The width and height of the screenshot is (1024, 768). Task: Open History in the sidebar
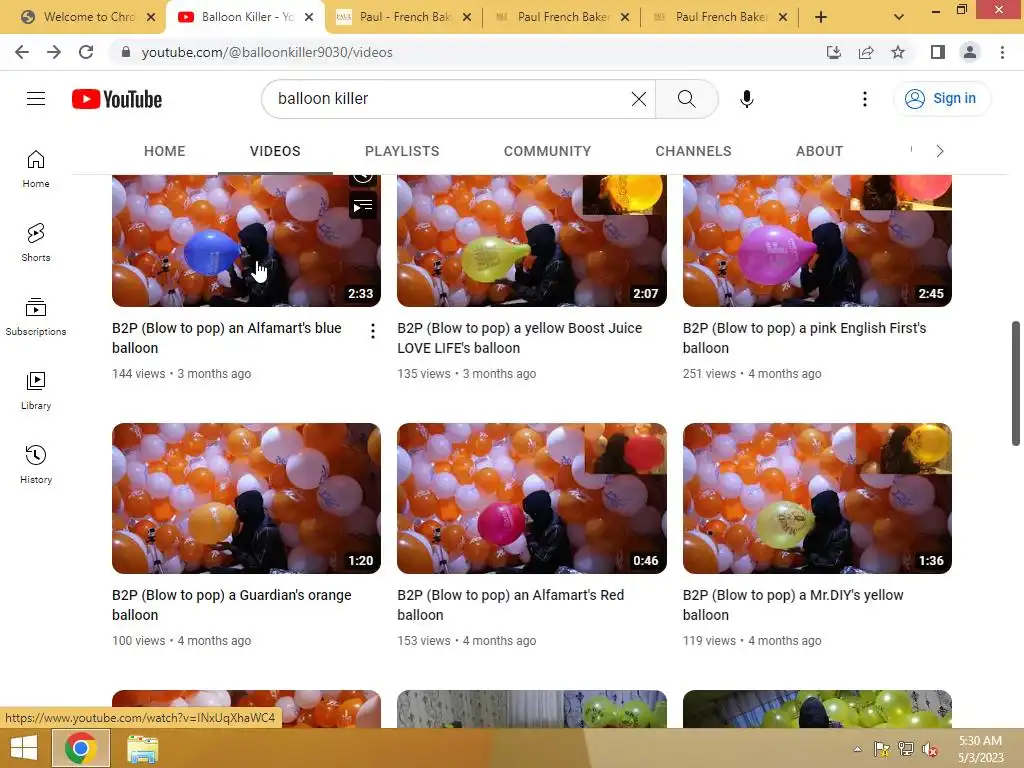tap(36, 464)
